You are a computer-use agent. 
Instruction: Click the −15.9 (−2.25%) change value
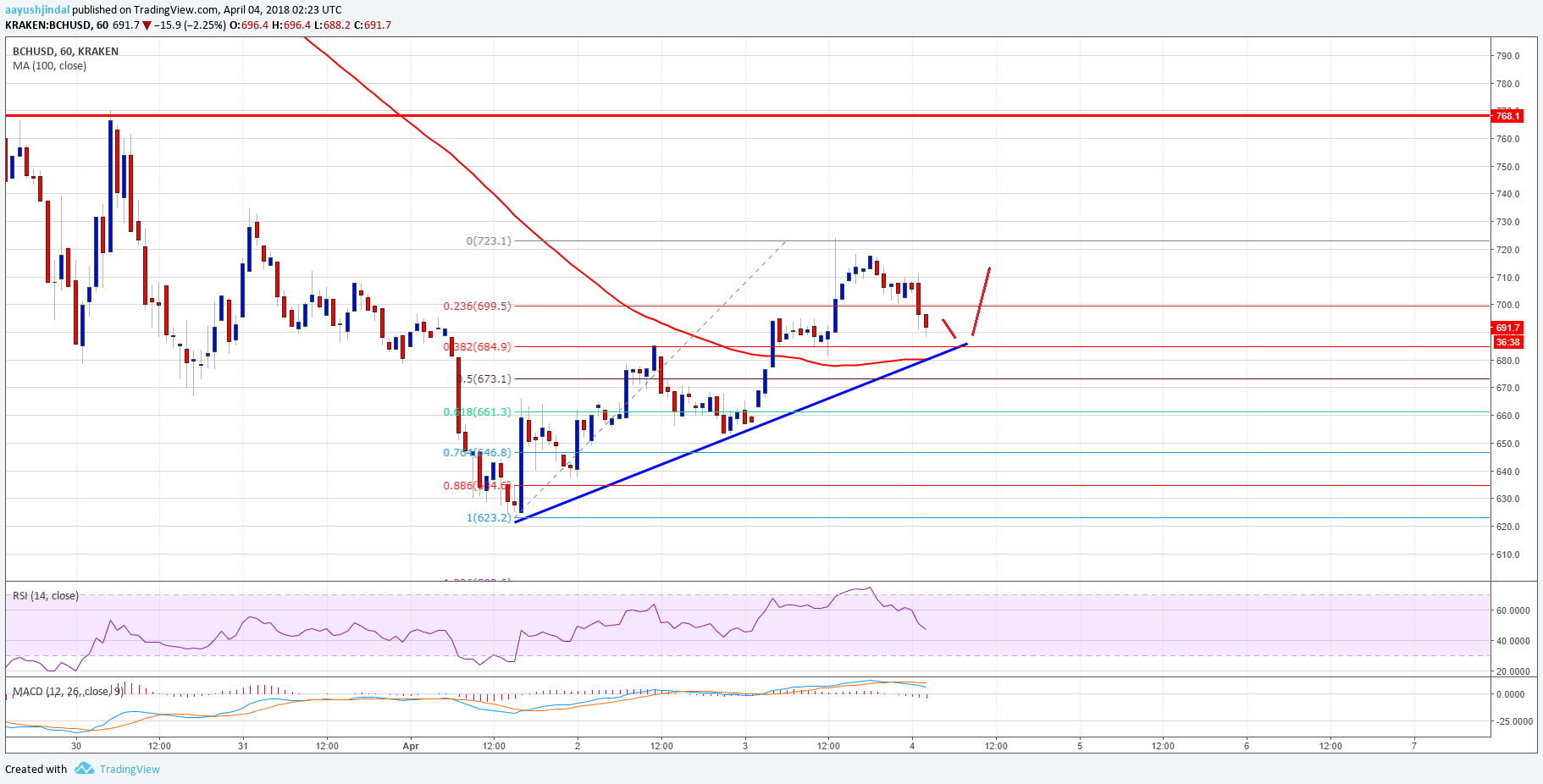point(191,25)
